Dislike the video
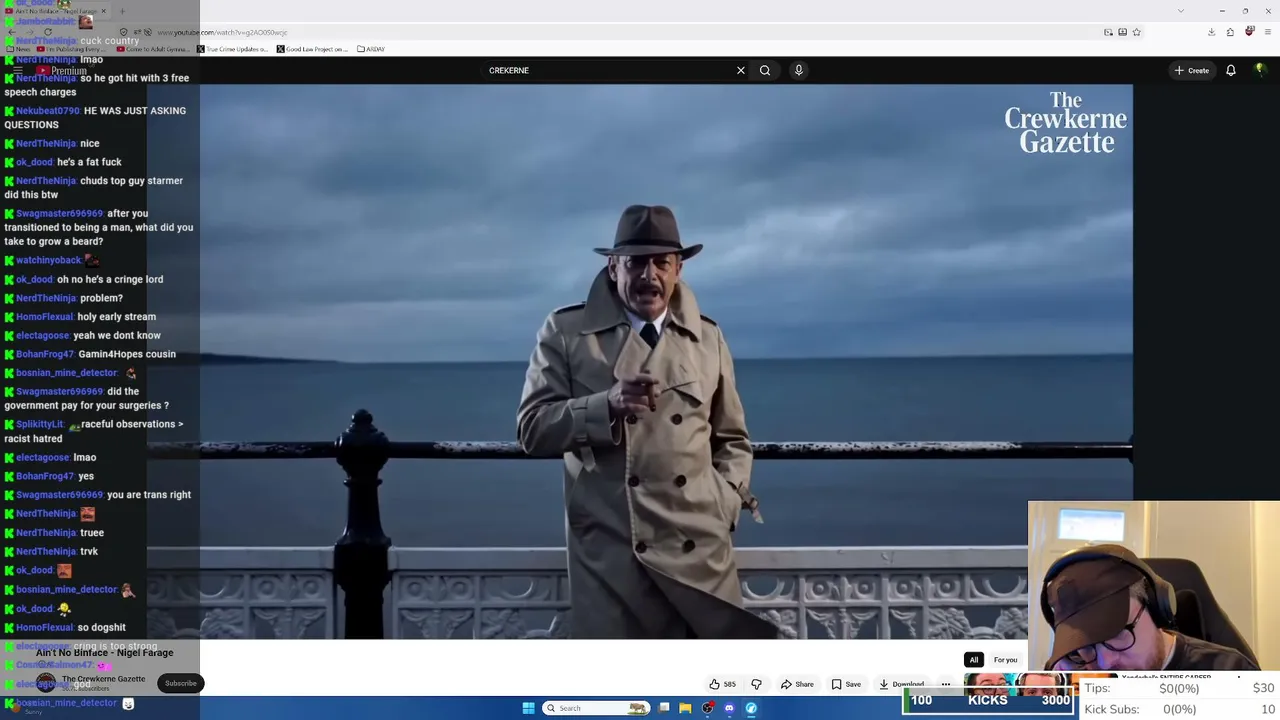The image size is (1280, 720). pos(756,684)
